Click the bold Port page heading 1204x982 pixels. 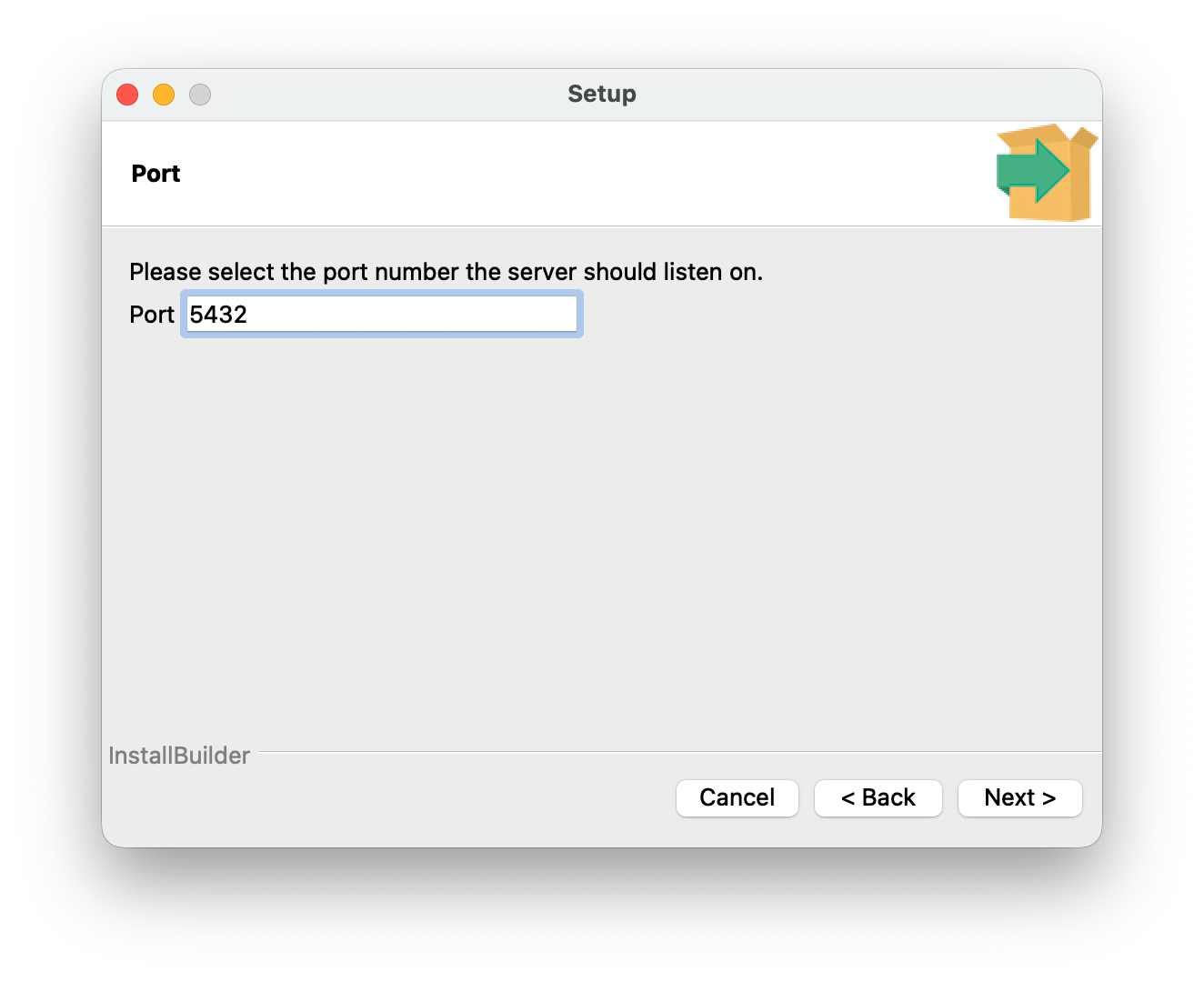coord(156,174)
